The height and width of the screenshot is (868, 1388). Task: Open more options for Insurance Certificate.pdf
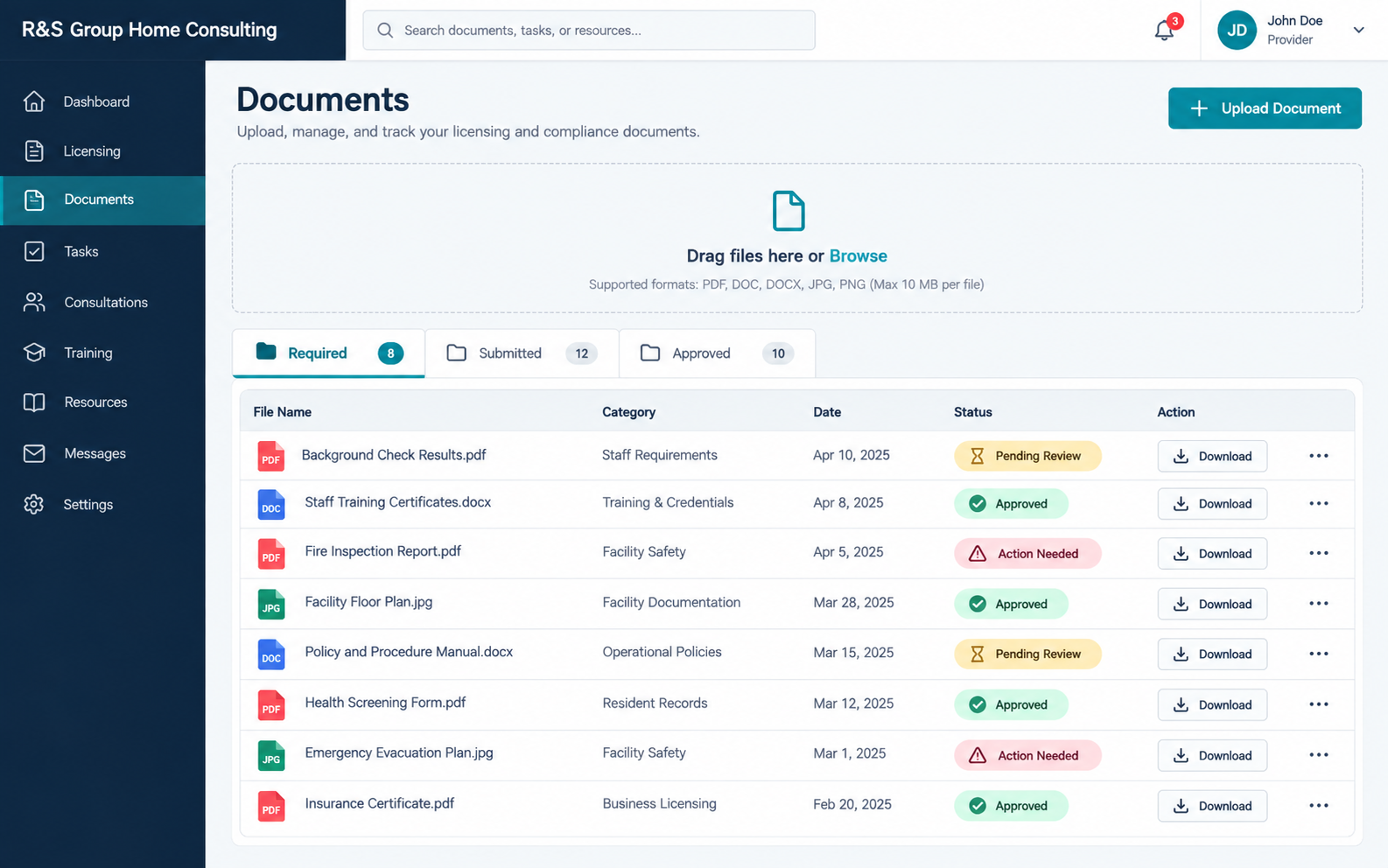[1319, 806]
